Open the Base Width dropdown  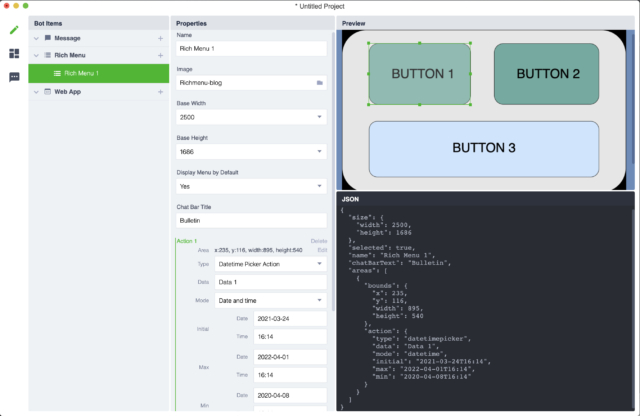coord(318,117)
